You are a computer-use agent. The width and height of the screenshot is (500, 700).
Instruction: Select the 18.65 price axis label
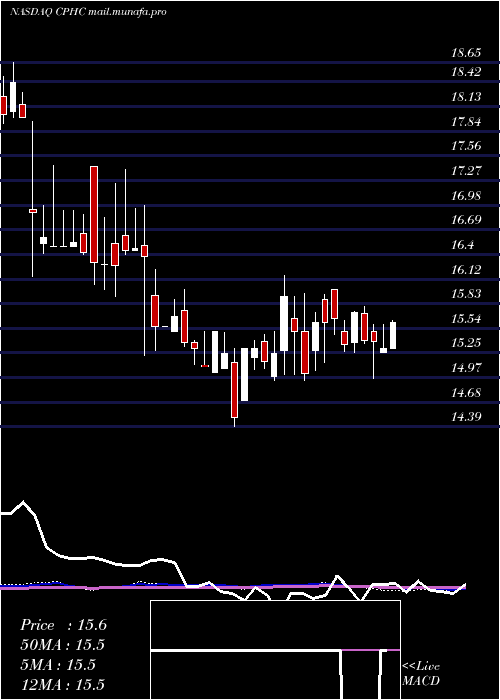point(466,53)
